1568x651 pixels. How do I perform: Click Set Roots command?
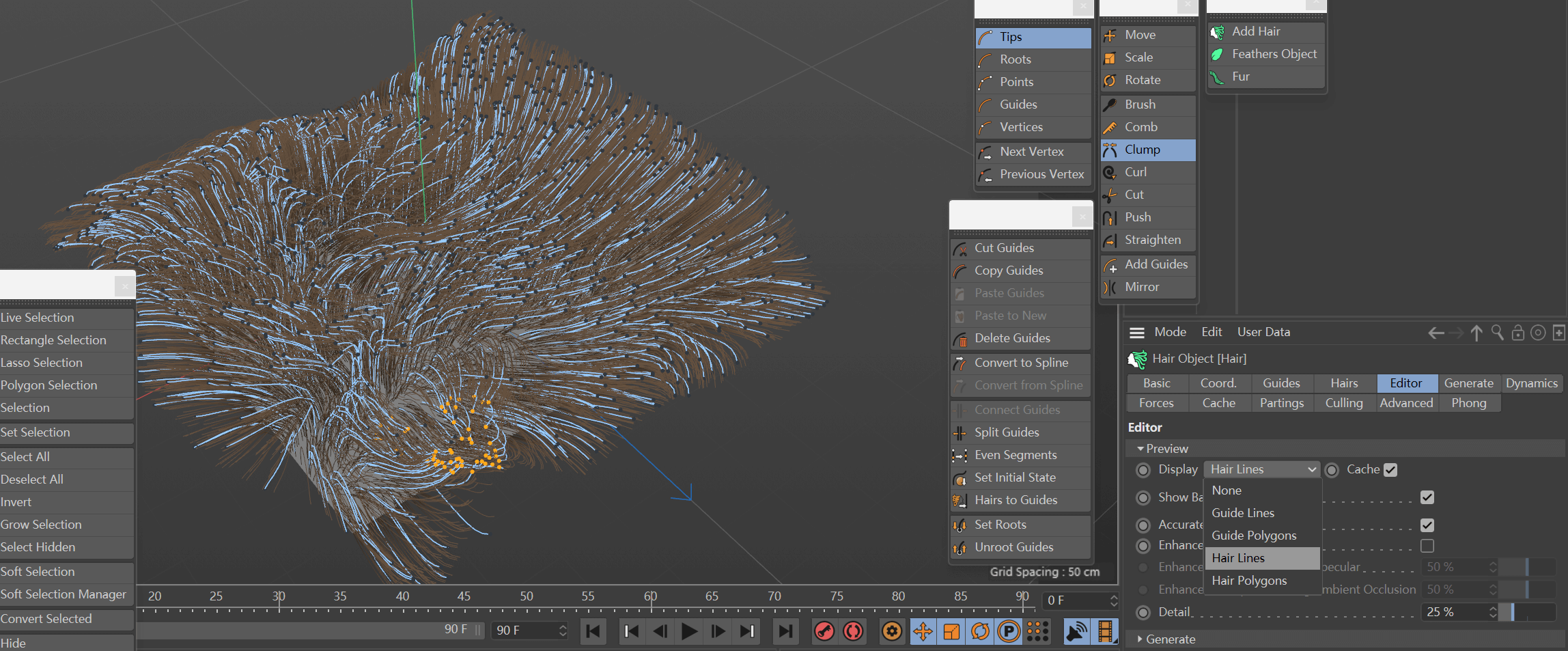coord(1021,525)
